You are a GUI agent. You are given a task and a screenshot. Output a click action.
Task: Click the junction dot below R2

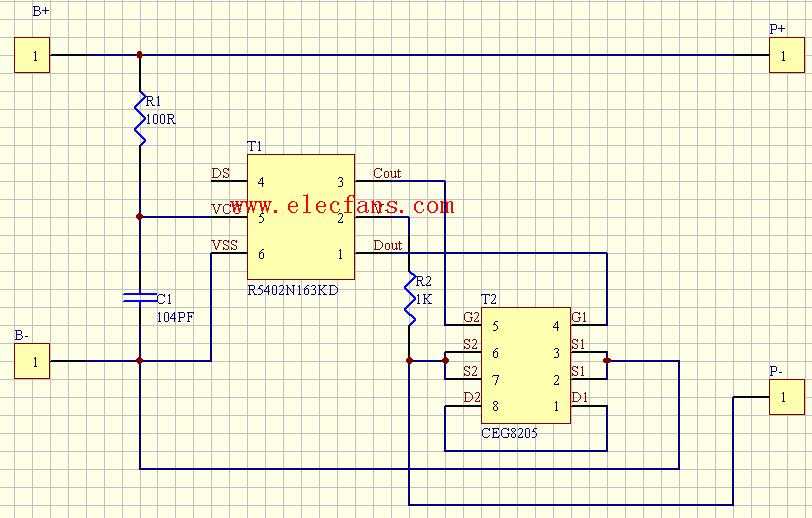pos(409,361)
